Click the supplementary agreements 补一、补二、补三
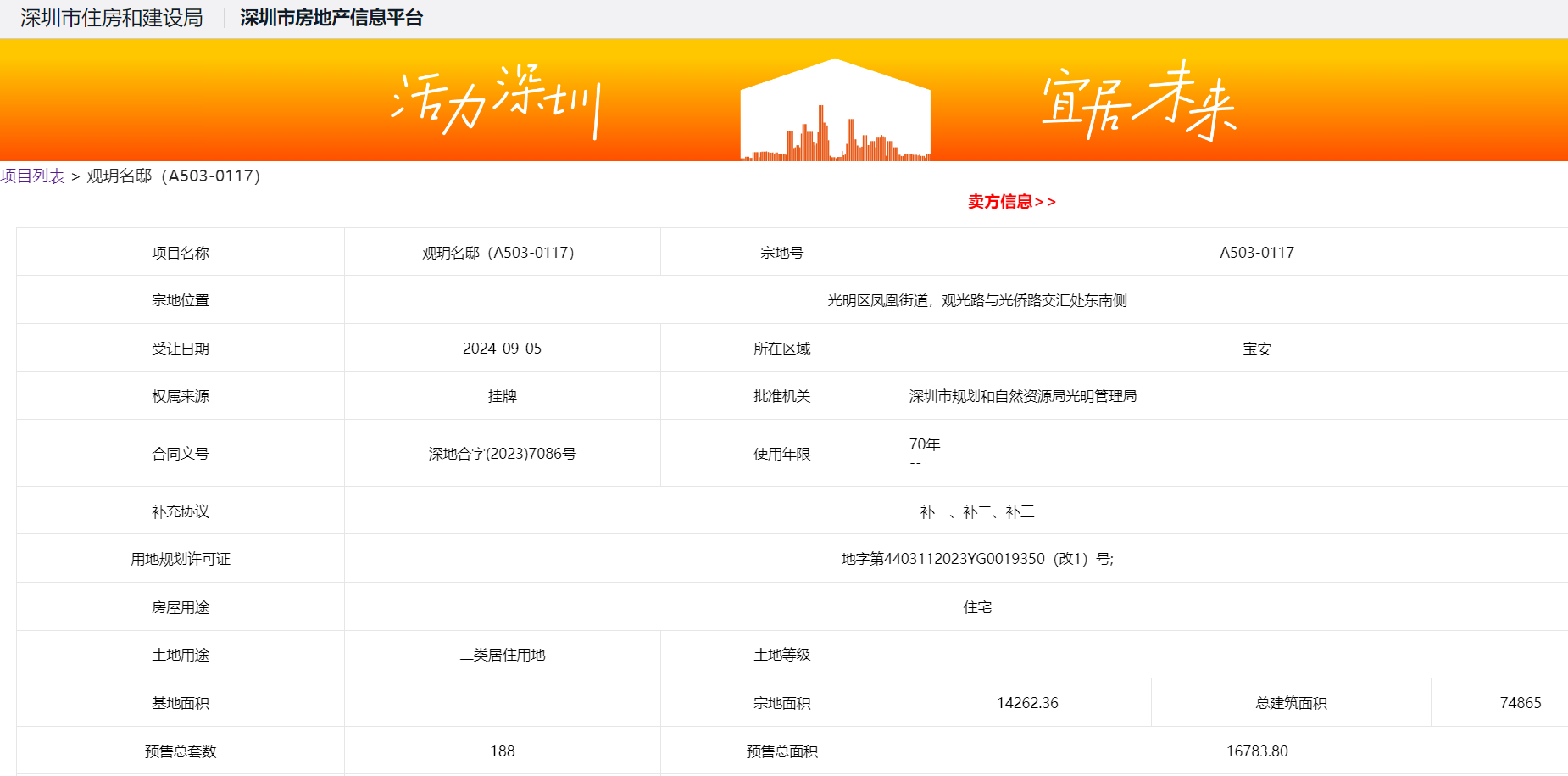 tap(976, 511)
